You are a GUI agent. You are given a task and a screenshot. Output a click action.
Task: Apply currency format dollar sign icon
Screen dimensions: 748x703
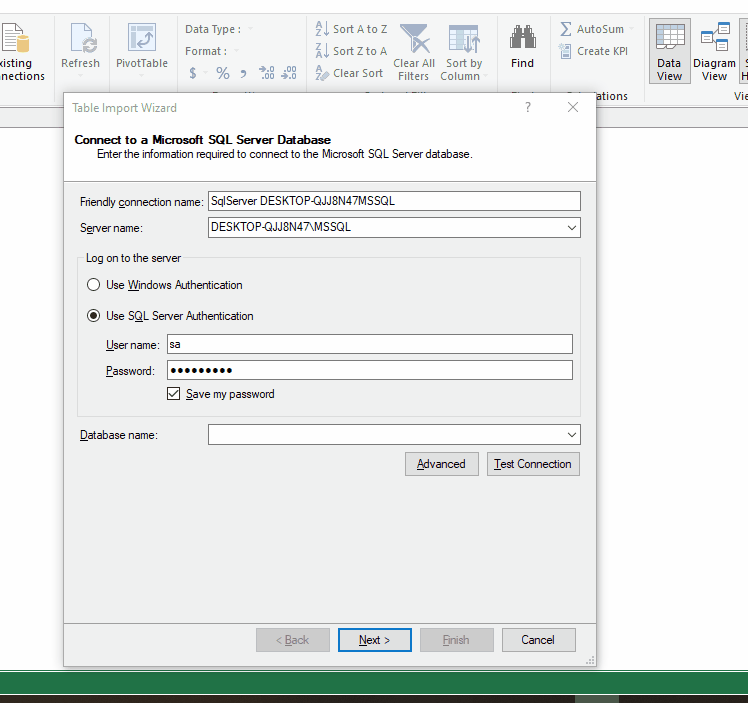(x=193, y=73)
